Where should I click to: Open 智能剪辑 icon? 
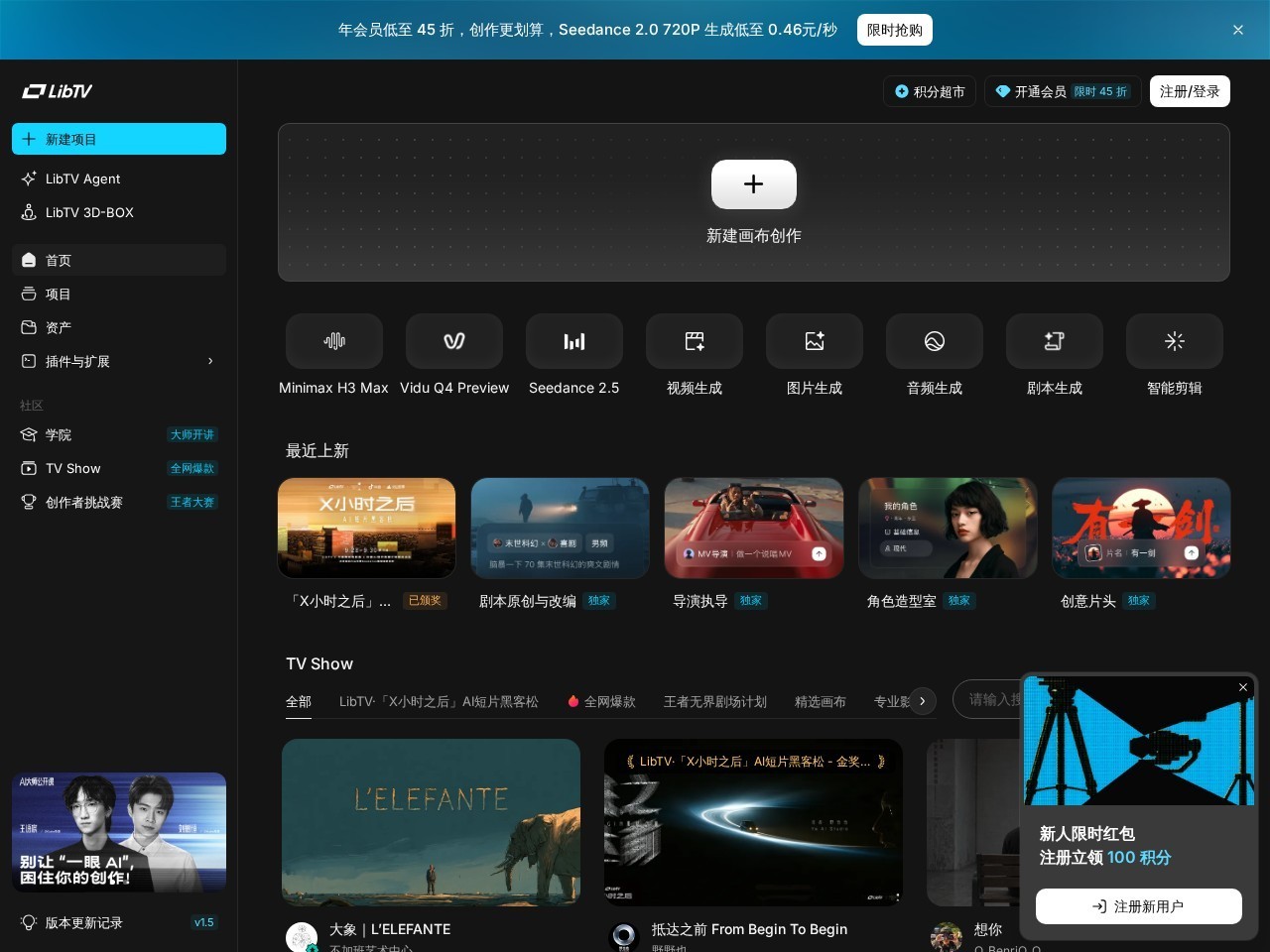[x=1175, y=341]
